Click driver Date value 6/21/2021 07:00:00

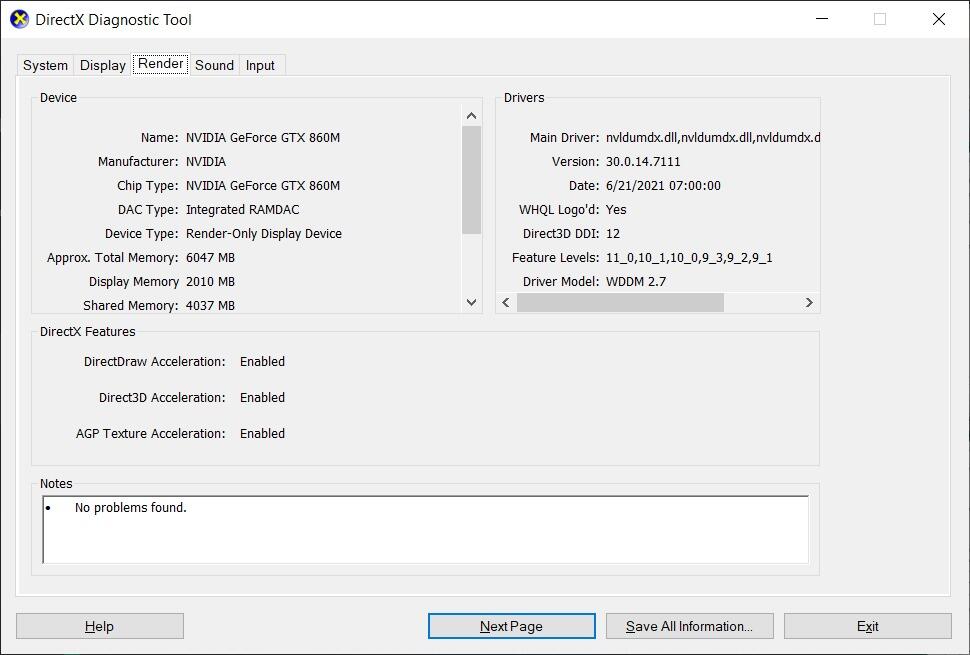point(663,186)
